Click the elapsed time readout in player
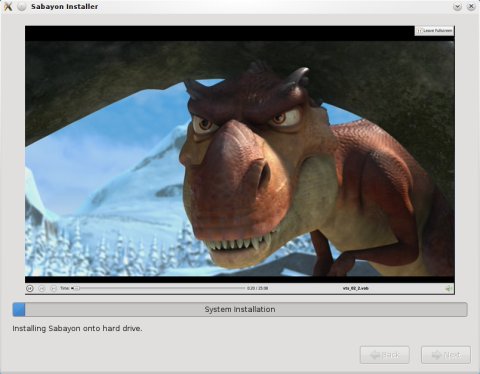The image size is (480, 374). (x=257, y=288)
